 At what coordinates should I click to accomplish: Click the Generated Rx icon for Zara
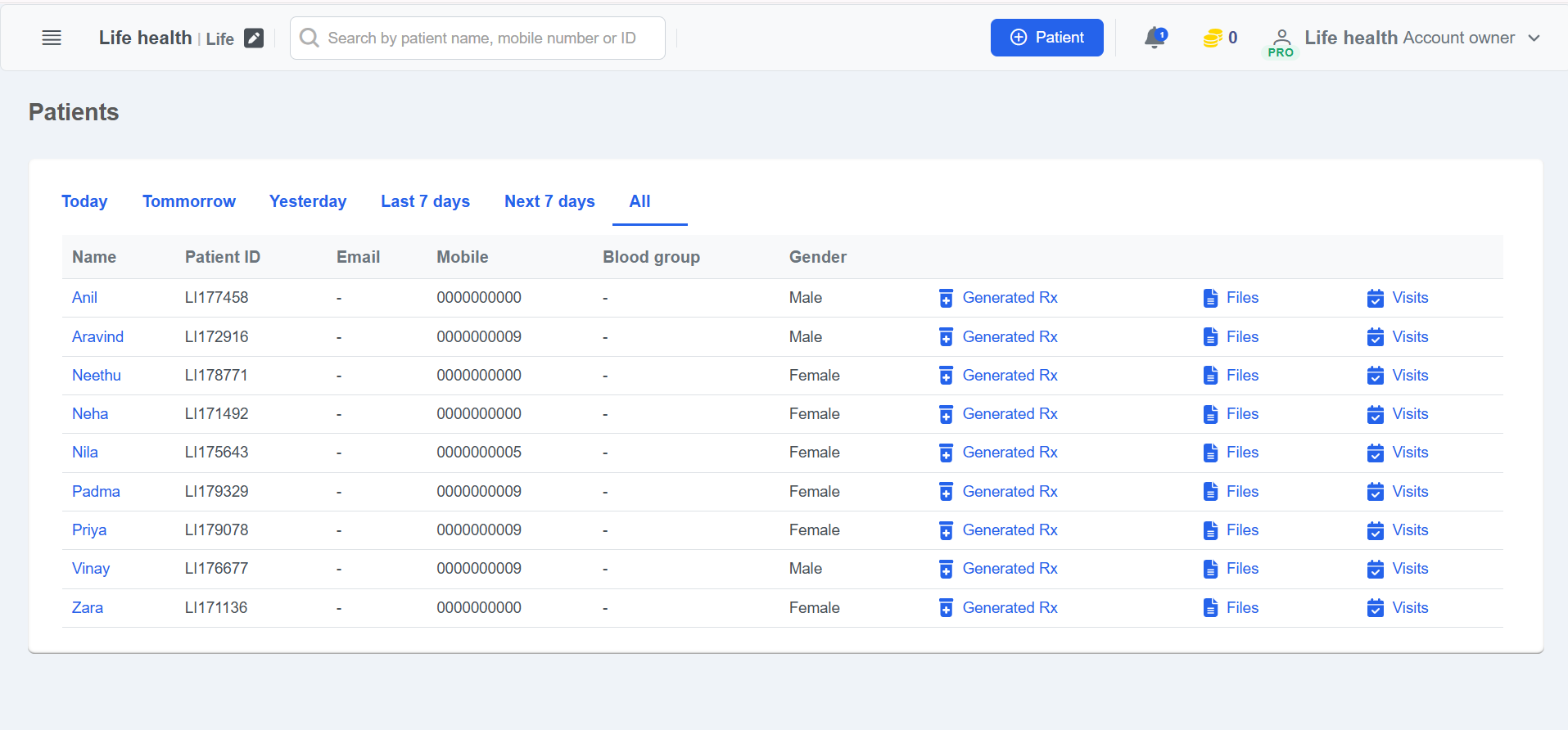click(x=946, y=608)
